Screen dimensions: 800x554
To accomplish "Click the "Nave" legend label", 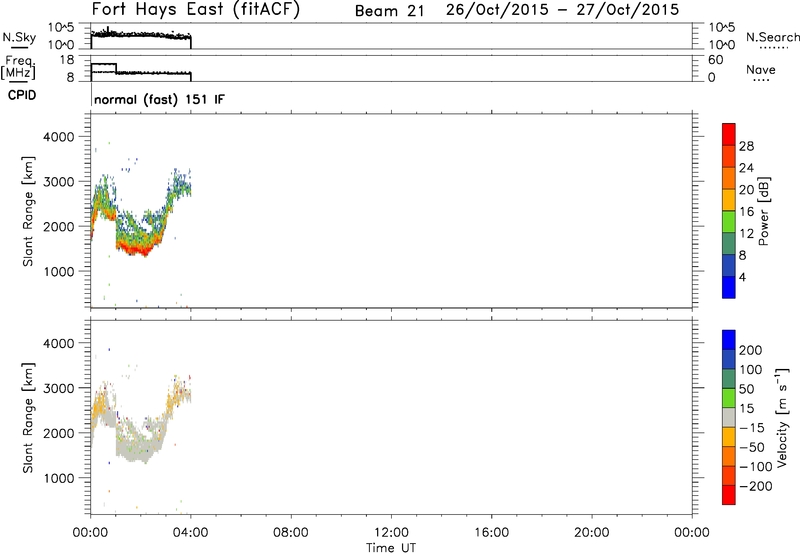I will click(761, 70).
